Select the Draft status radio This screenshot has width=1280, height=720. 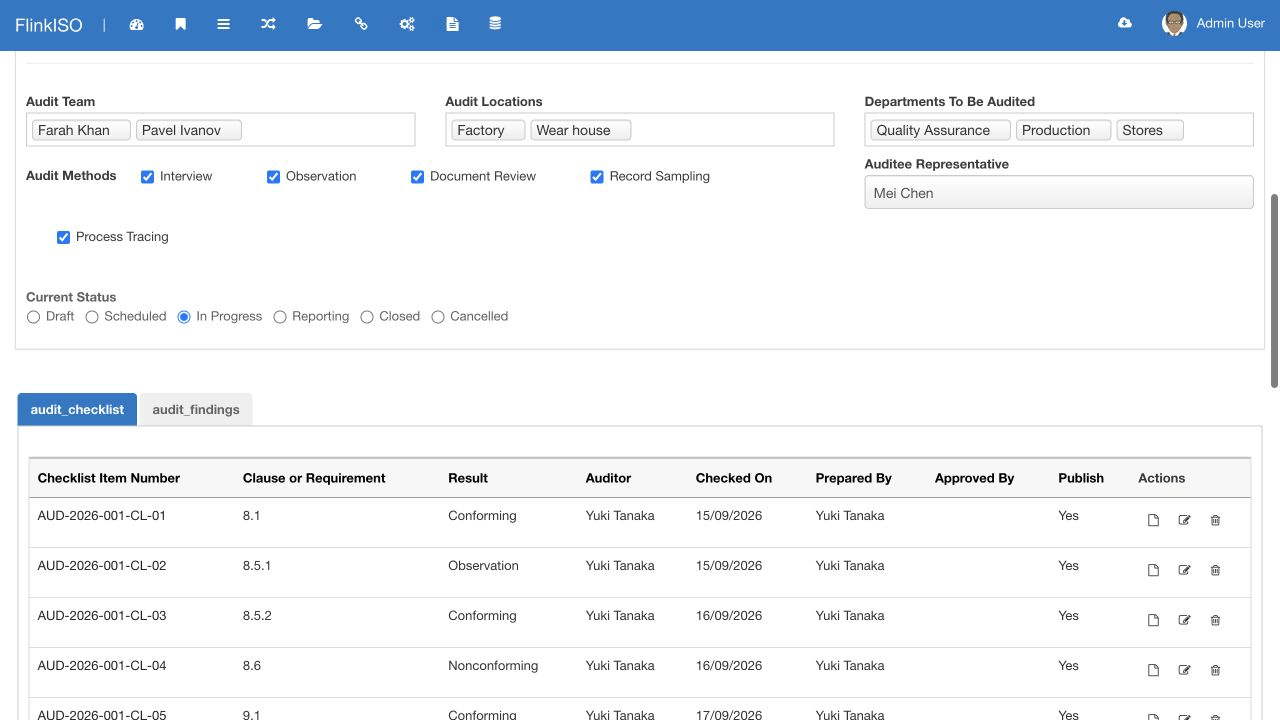33,317
